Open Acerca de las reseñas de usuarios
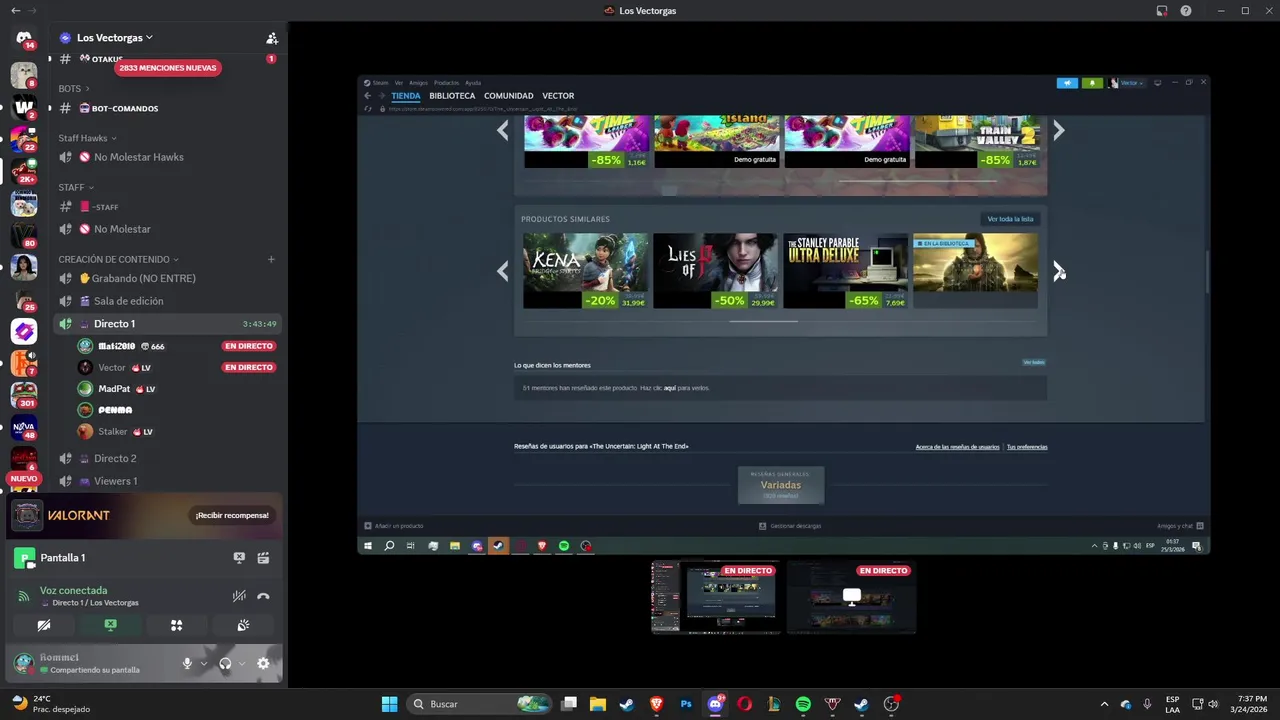1280x720 pixels. (x=957, y=447)
